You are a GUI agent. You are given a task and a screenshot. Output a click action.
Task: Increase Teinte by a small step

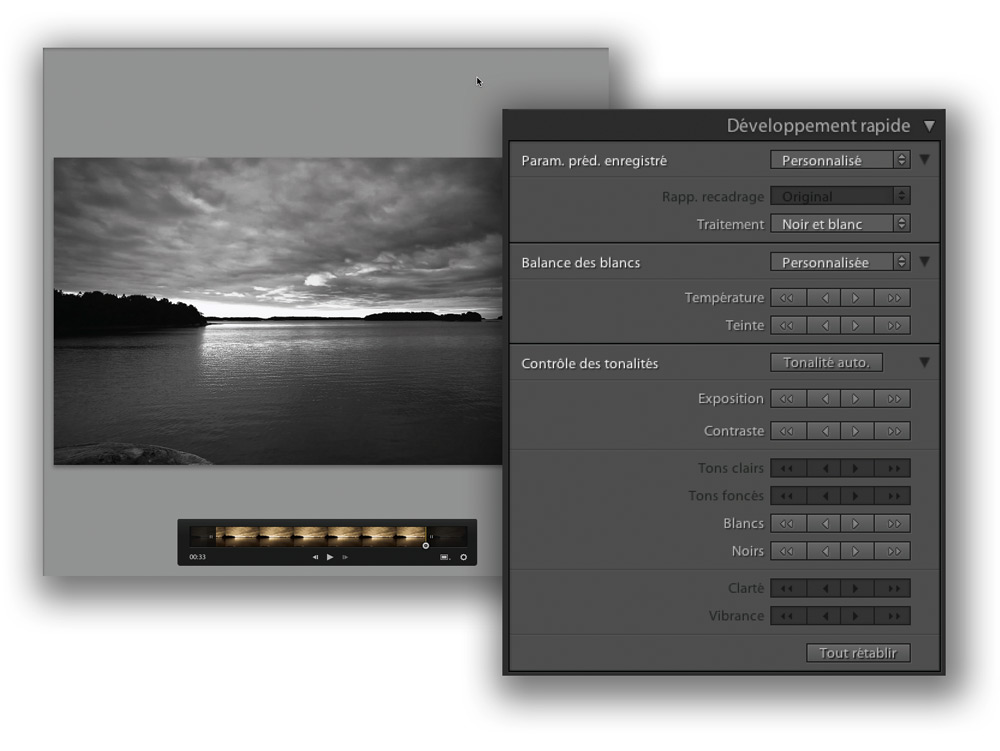pyautogui.click(x=857, y=325)
